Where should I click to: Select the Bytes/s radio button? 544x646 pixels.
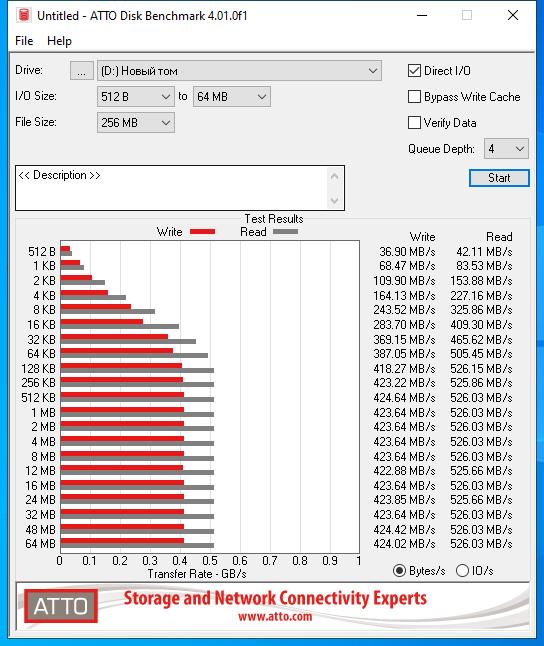pyautogui.click(x=399, y=571)
